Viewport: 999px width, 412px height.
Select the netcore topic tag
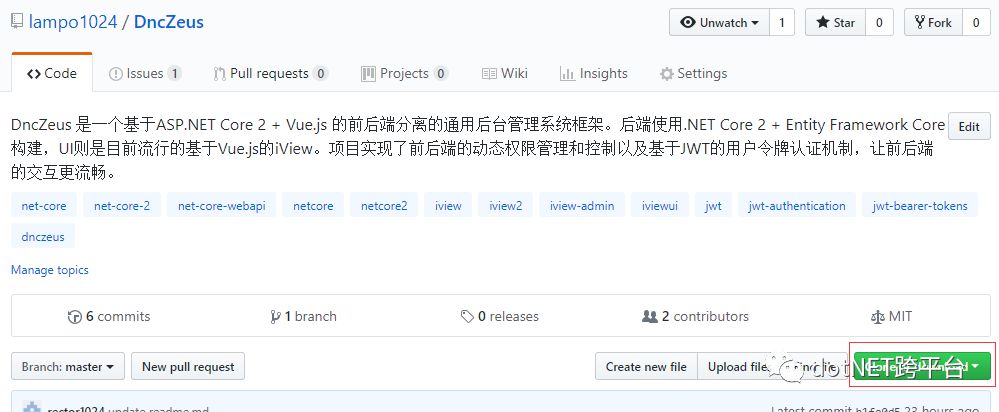(313, 206)
